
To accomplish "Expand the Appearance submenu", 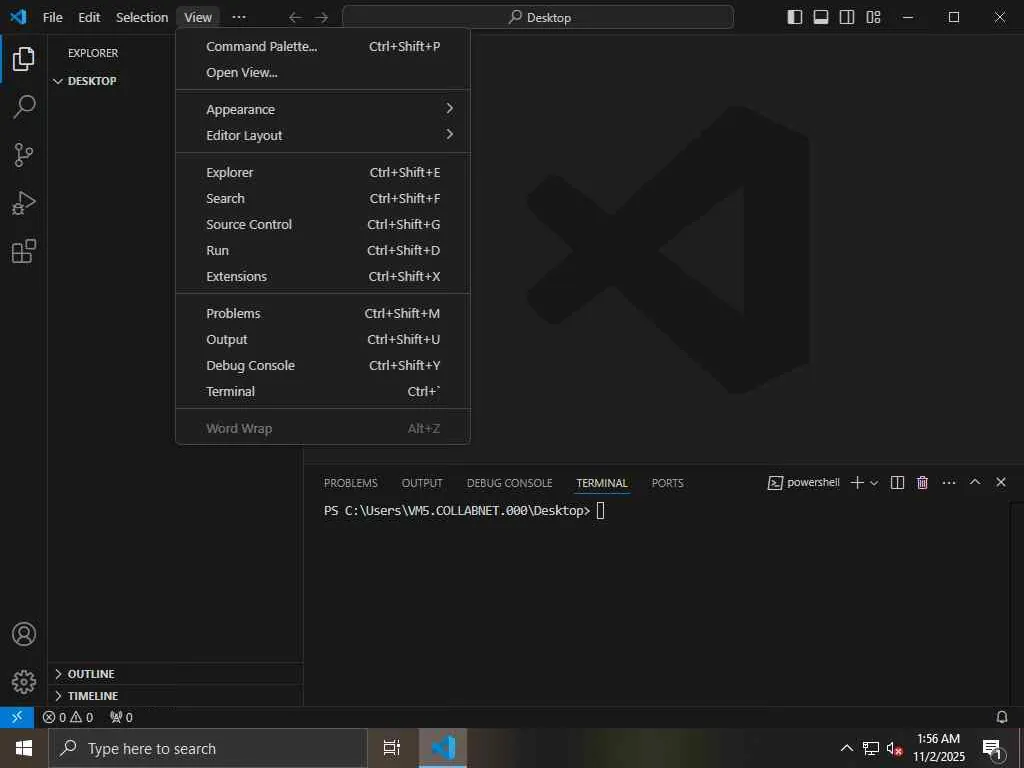I will [323, 110].
